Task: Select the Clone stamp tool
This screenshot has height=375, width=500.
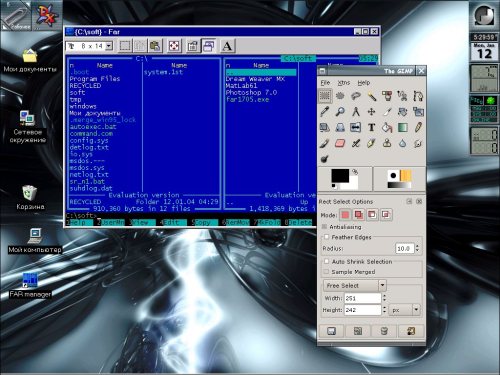Action: pyautogui.click(x=387, y=143)
